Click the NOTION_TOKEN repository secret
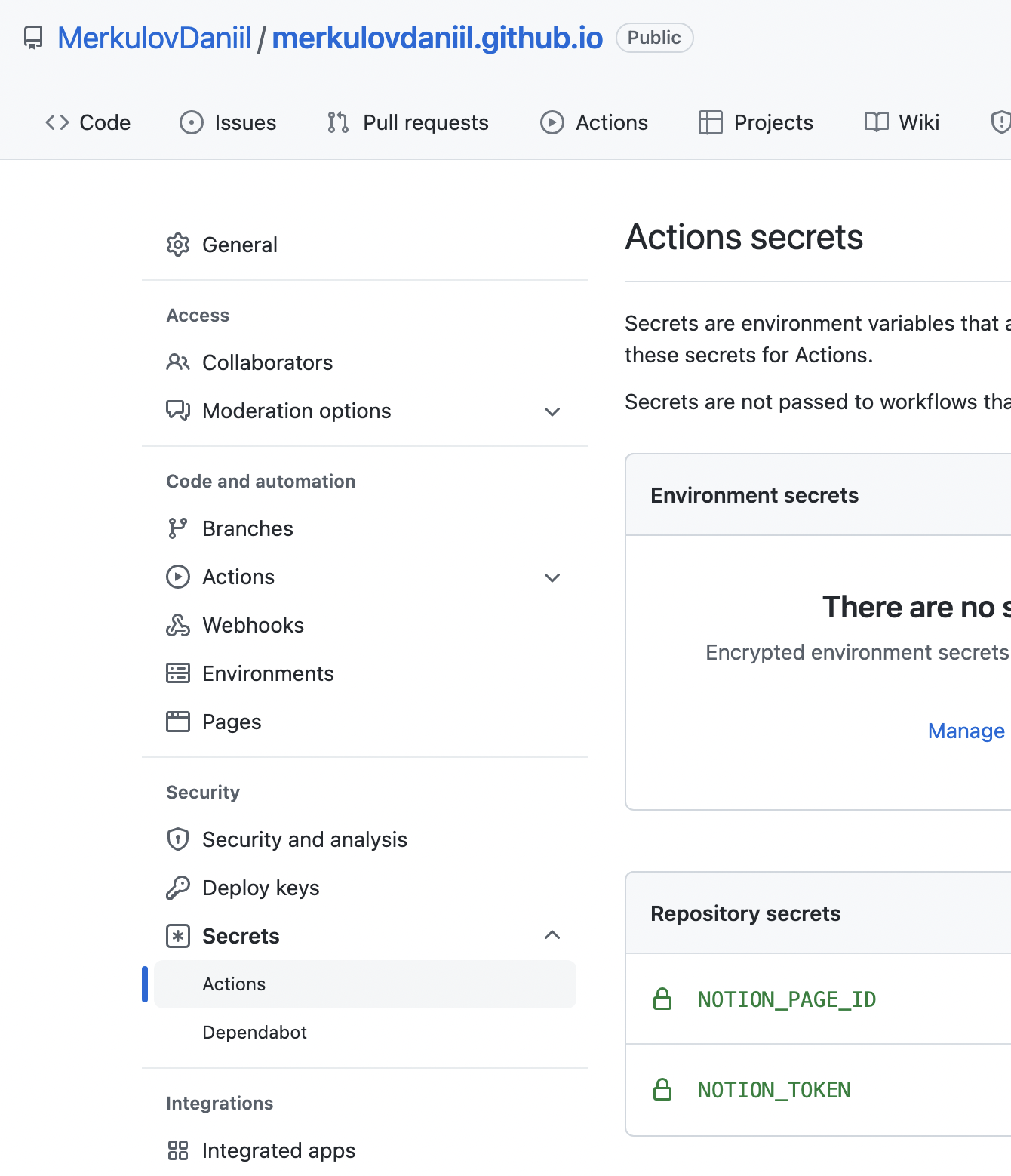1011x1176 pixels. point(774,1090)
